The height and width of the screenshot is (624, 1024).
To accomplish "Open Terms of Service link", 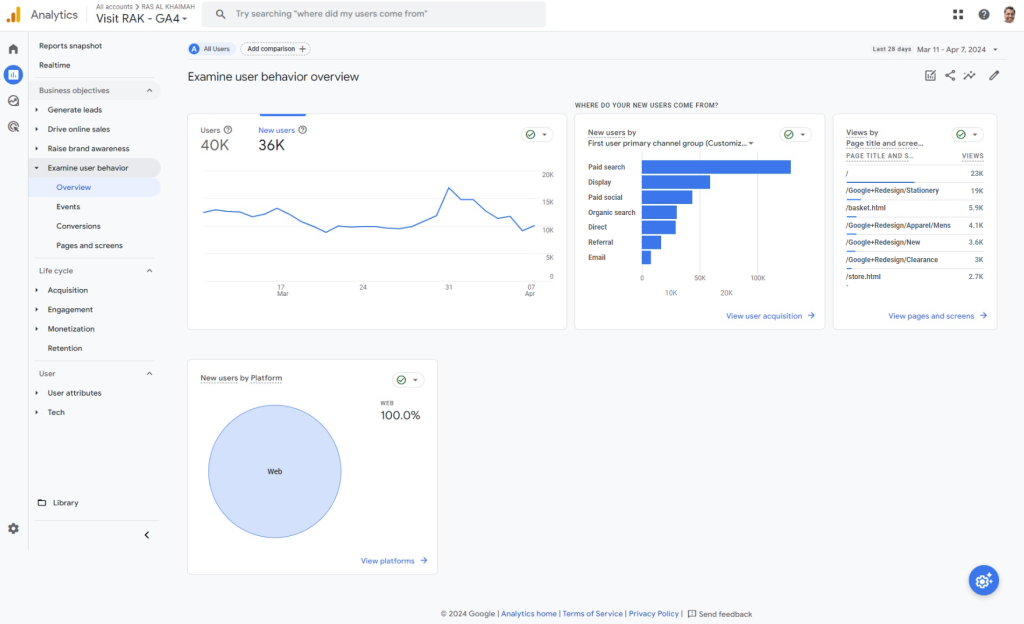I will [592, 614].
